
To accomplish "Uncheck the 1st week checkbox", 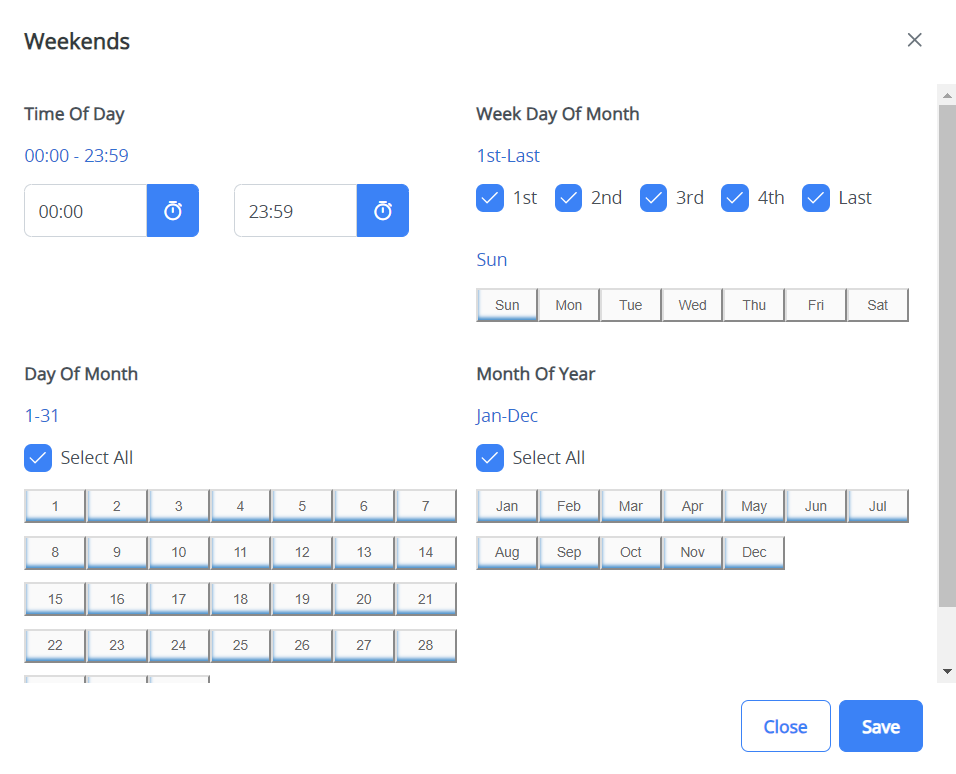I will (490, 198).
